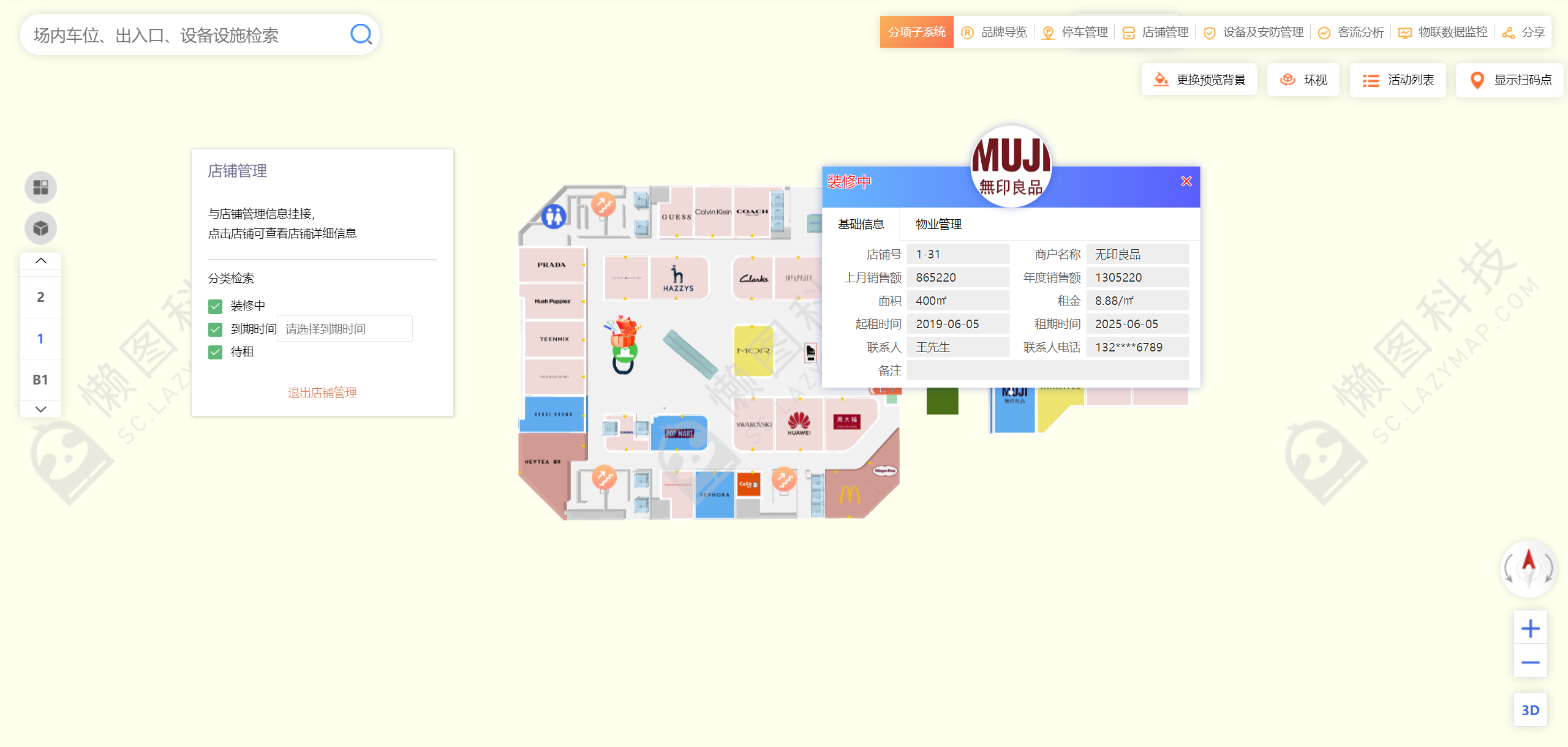Click the 上月销售额 value 865220
Image resolution: width=1568 pixels, height=747 pixels.
(x=958, y=277)
